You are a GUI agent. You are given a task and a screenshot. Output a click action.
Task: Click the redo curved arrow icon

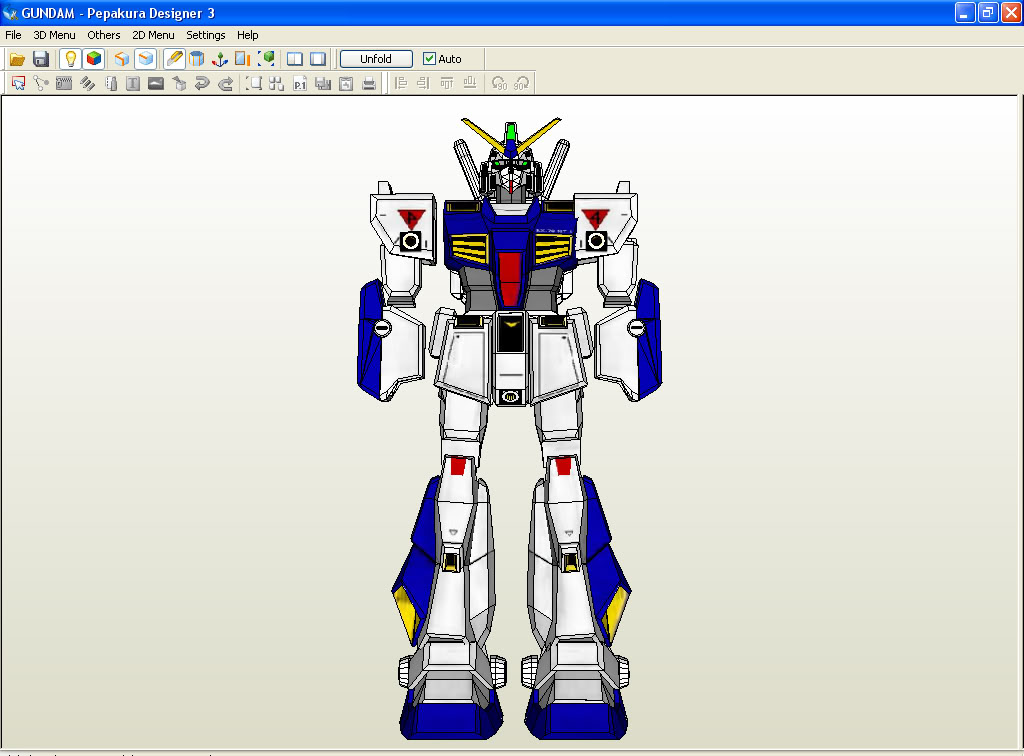point(225,83)
